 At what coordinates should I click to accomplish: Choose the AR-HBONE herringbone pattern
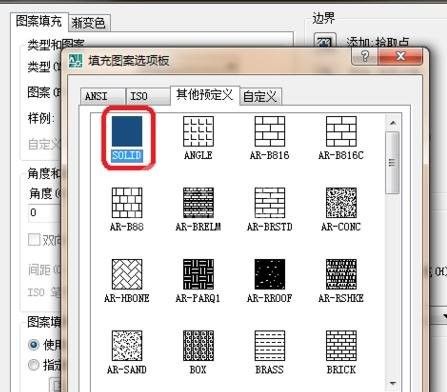127,274
